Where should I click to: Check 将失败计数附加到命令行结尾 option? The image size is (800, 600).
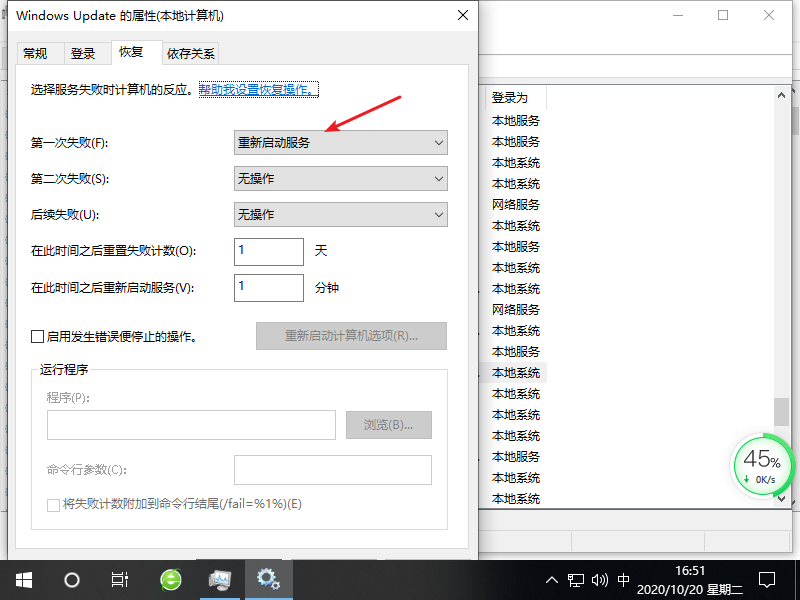[54, 506]
